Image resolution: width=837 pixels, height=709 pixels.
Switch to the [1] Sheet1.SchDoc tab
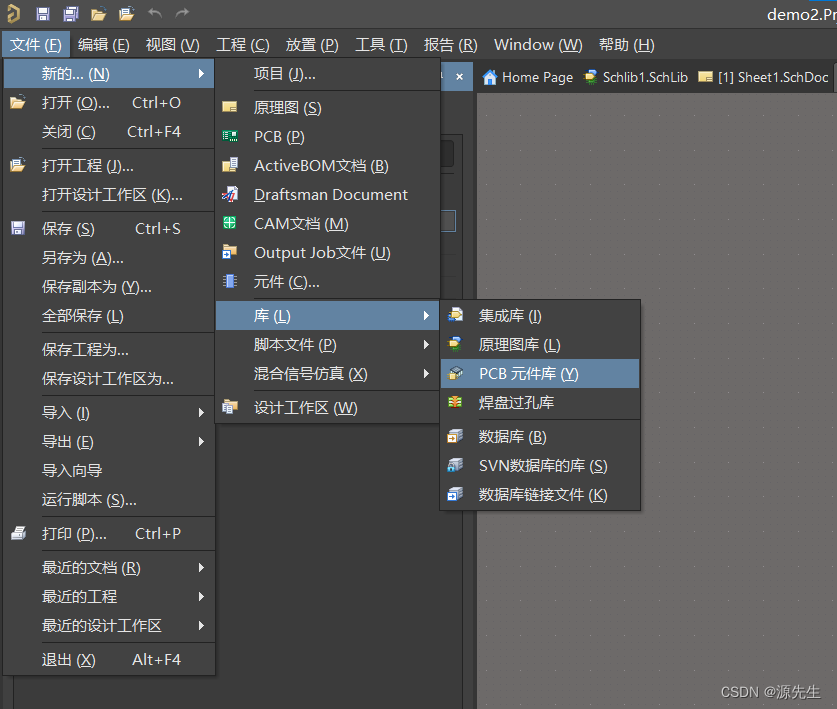click(763, 77)
